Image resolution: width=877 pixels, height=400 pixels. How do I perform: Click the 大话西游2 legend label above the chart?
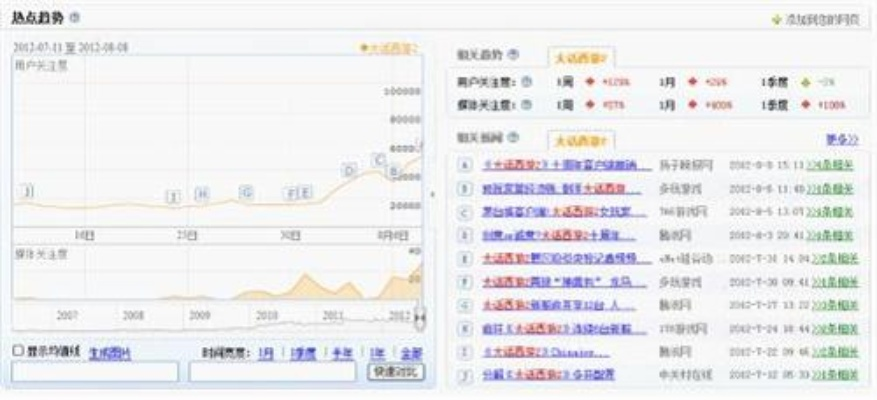coord(390,48)
